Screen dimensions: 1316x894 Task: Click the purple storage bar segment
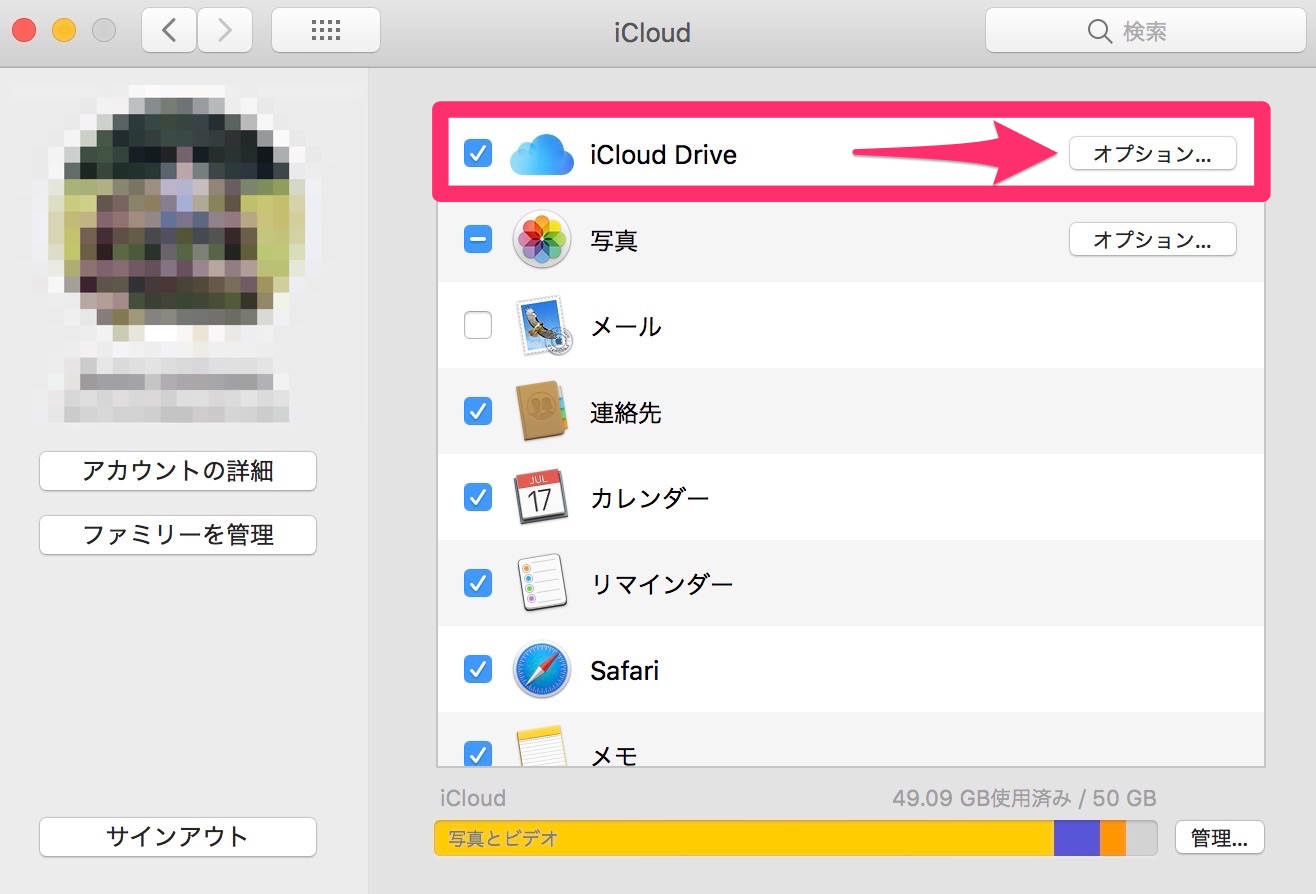1077,838
